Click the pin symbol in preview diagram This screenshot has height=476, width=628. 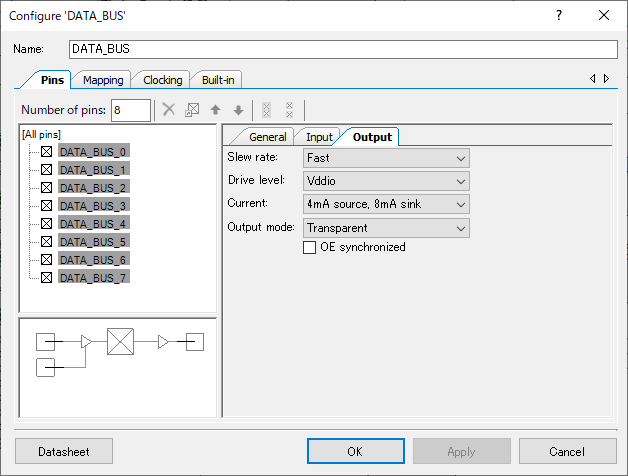click(121, 341)
